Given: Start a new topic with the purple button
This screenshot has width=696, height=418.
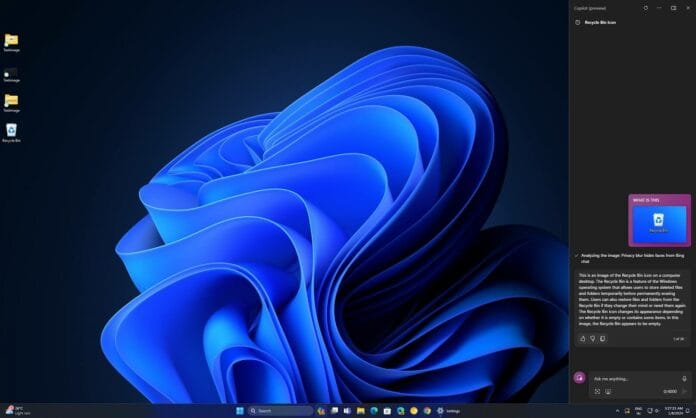Looking at the screenshot, I should [x=579, y=378].
